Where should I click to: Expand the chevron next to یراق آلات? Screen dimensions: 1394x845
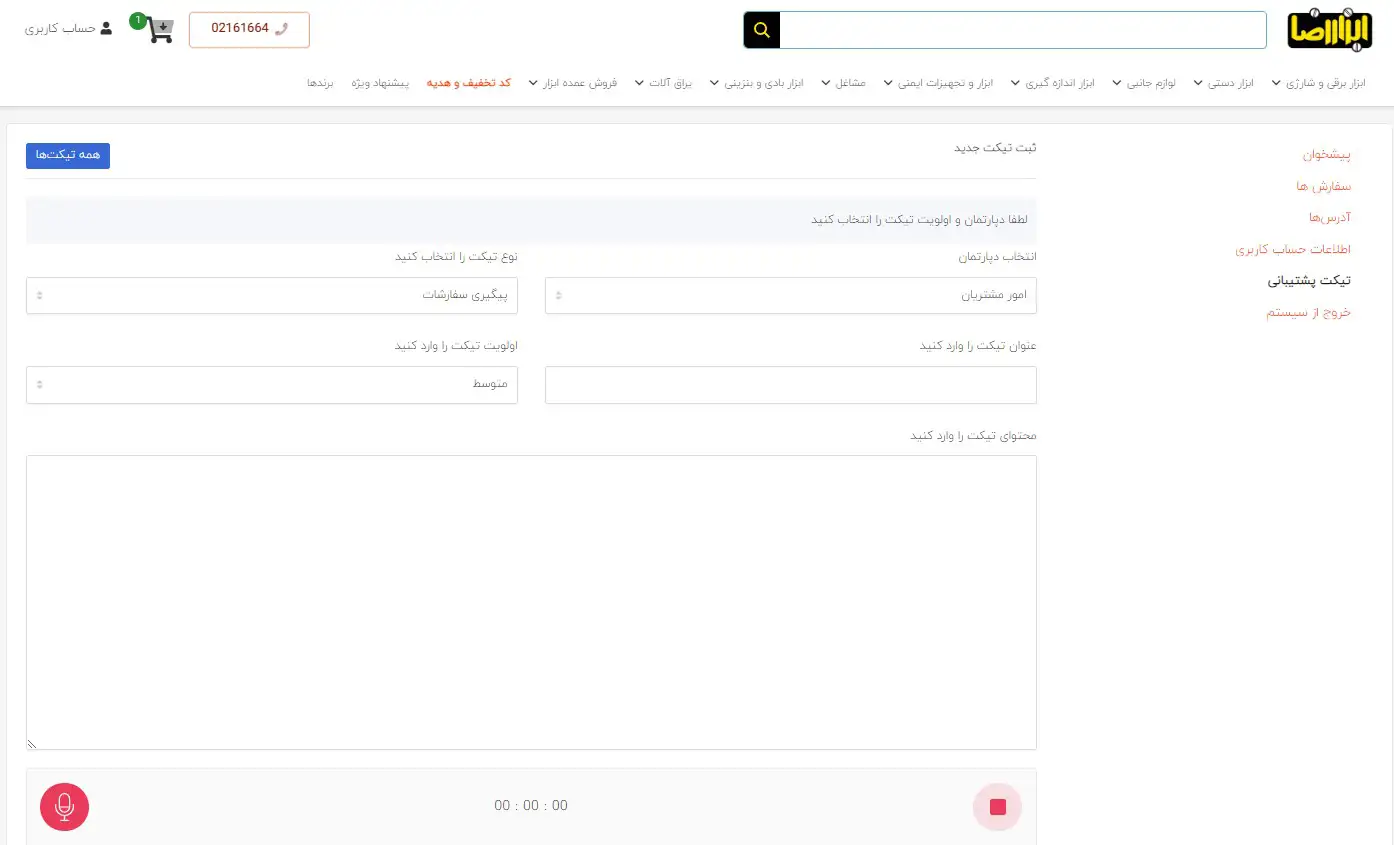pyautogui.click(x=639, y=83)
